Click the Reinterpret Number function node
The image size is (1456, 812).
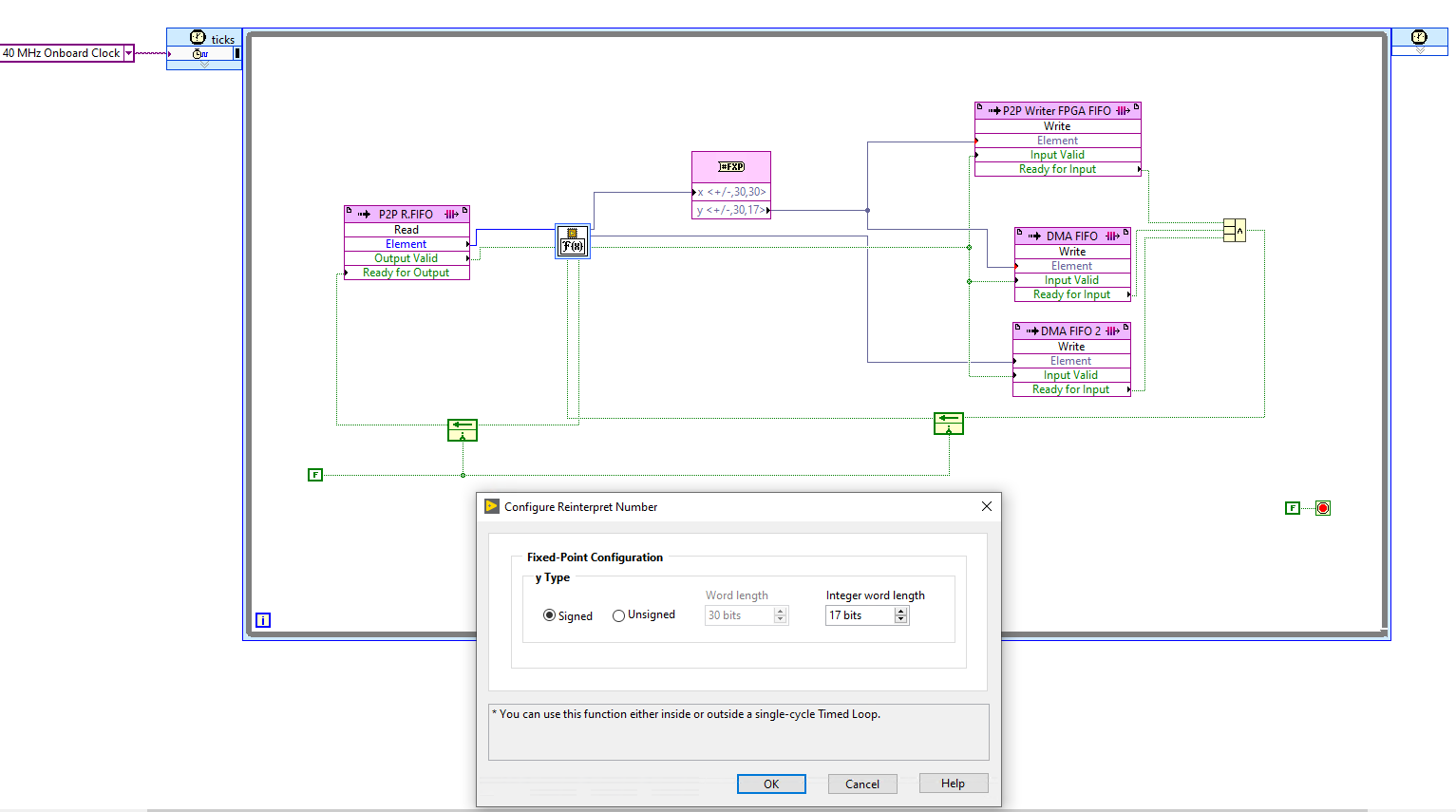click(573, 241)
